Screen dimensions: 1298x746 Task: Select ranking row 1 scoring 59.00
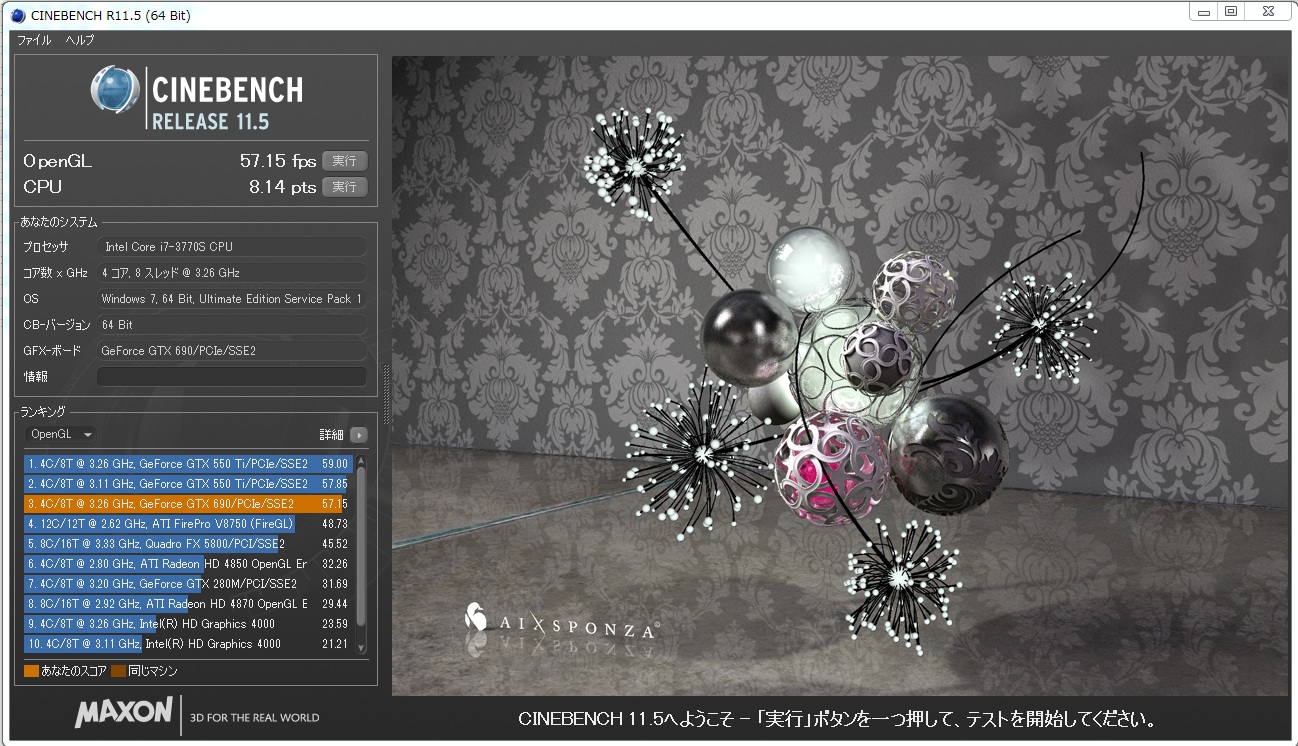pyautogui.click(x=188, y=464)
